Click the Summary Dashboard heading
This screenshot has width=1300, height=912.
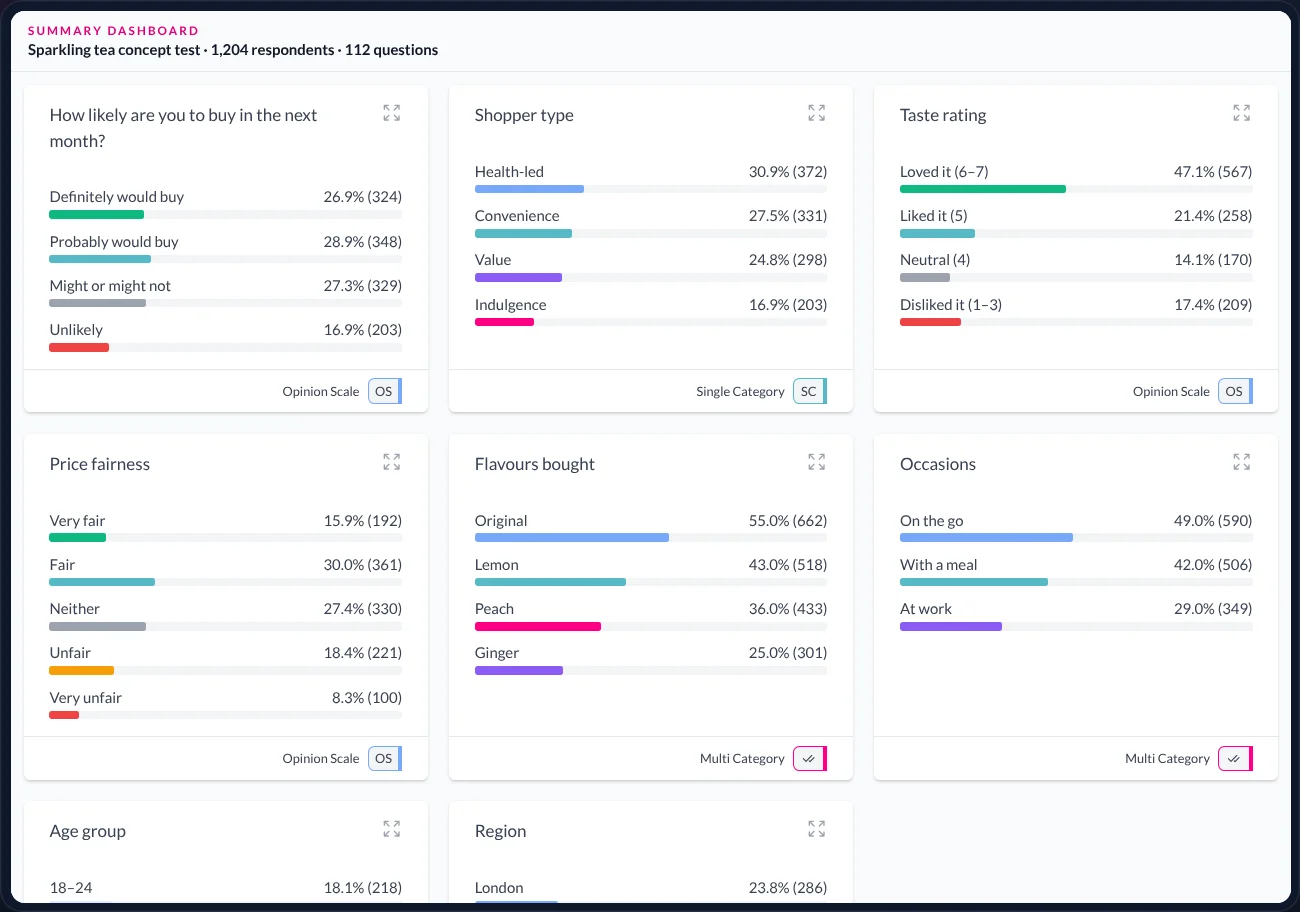113,31
